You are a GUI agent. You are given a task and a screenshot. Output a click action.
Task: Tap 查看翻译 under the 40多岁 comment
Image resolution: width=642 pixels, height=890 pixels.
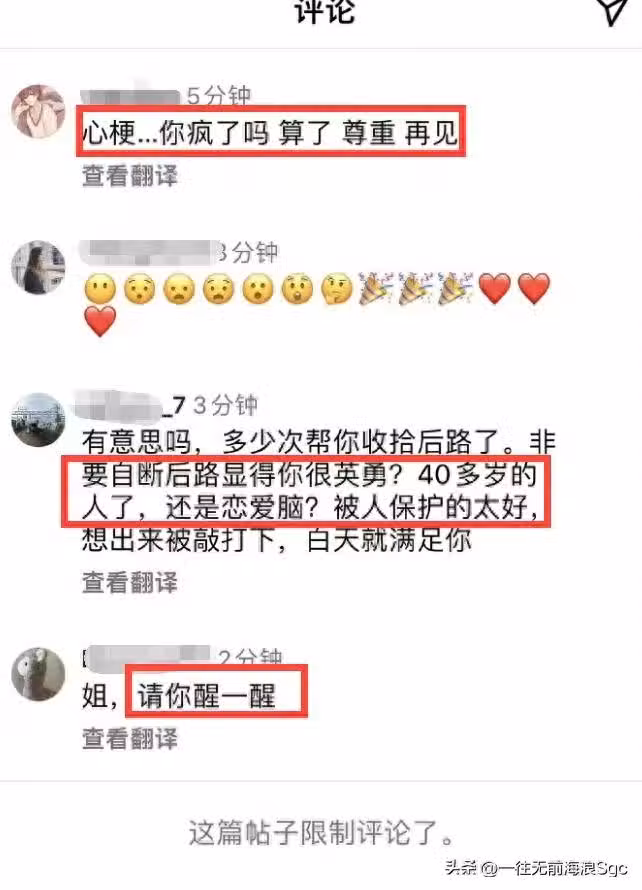click(x=130, y=582)
